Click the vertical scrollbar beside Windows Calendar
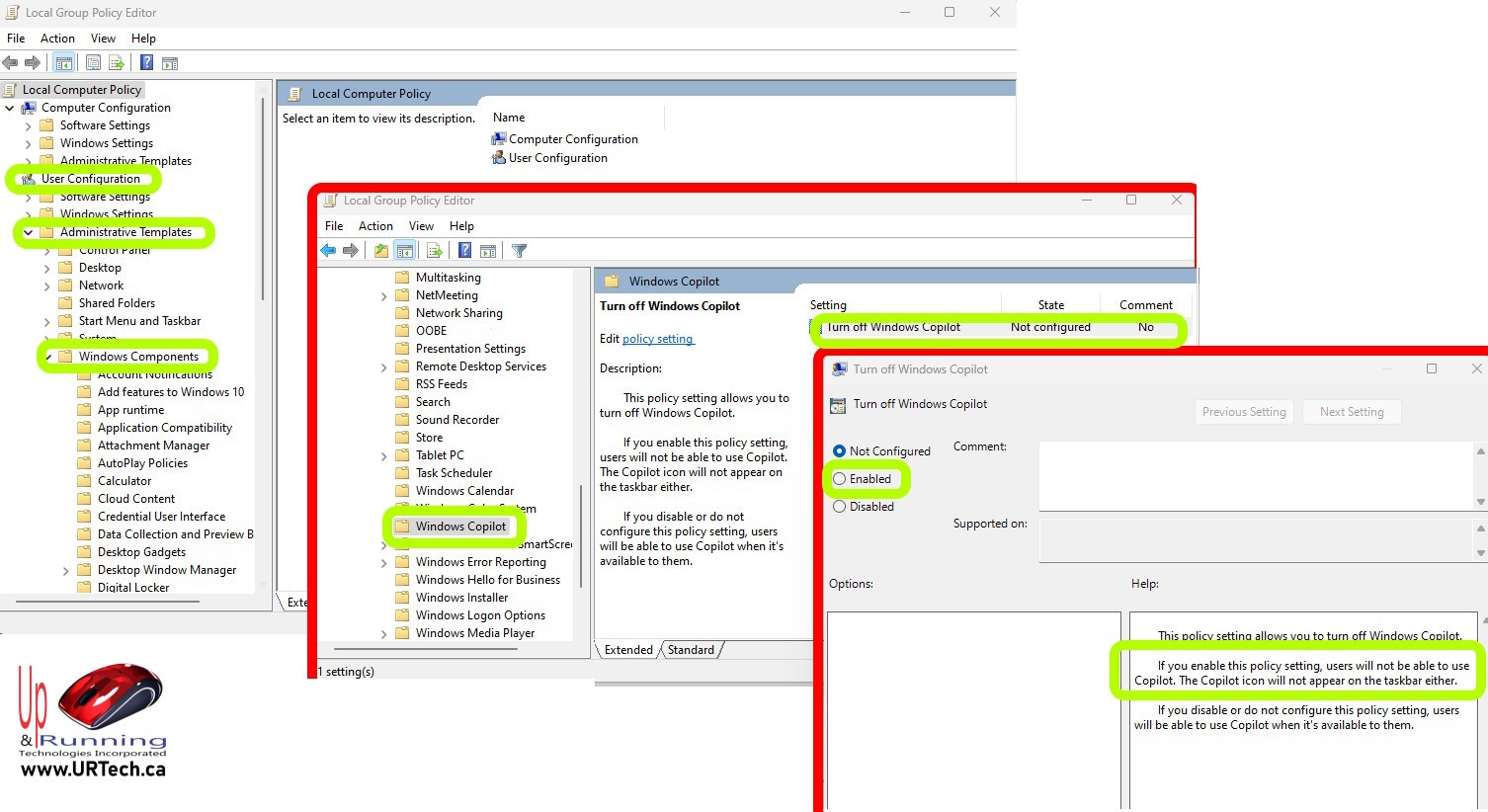The height and width of the screenshot is (812, 1488). (x=581, y=533)
